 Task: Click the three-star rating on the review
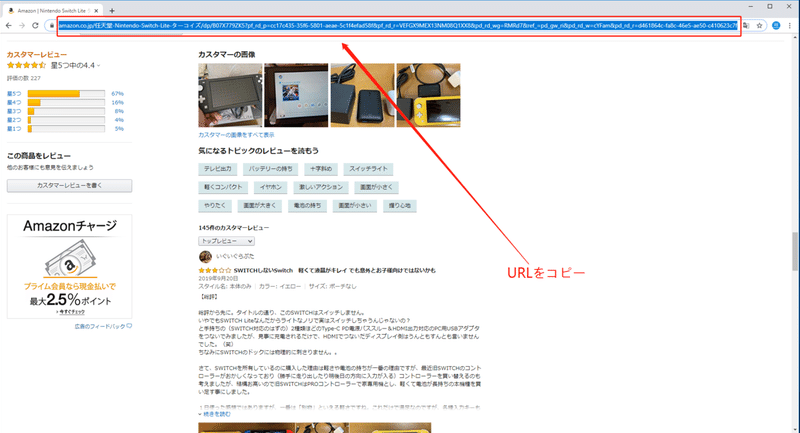coord(215,270)
